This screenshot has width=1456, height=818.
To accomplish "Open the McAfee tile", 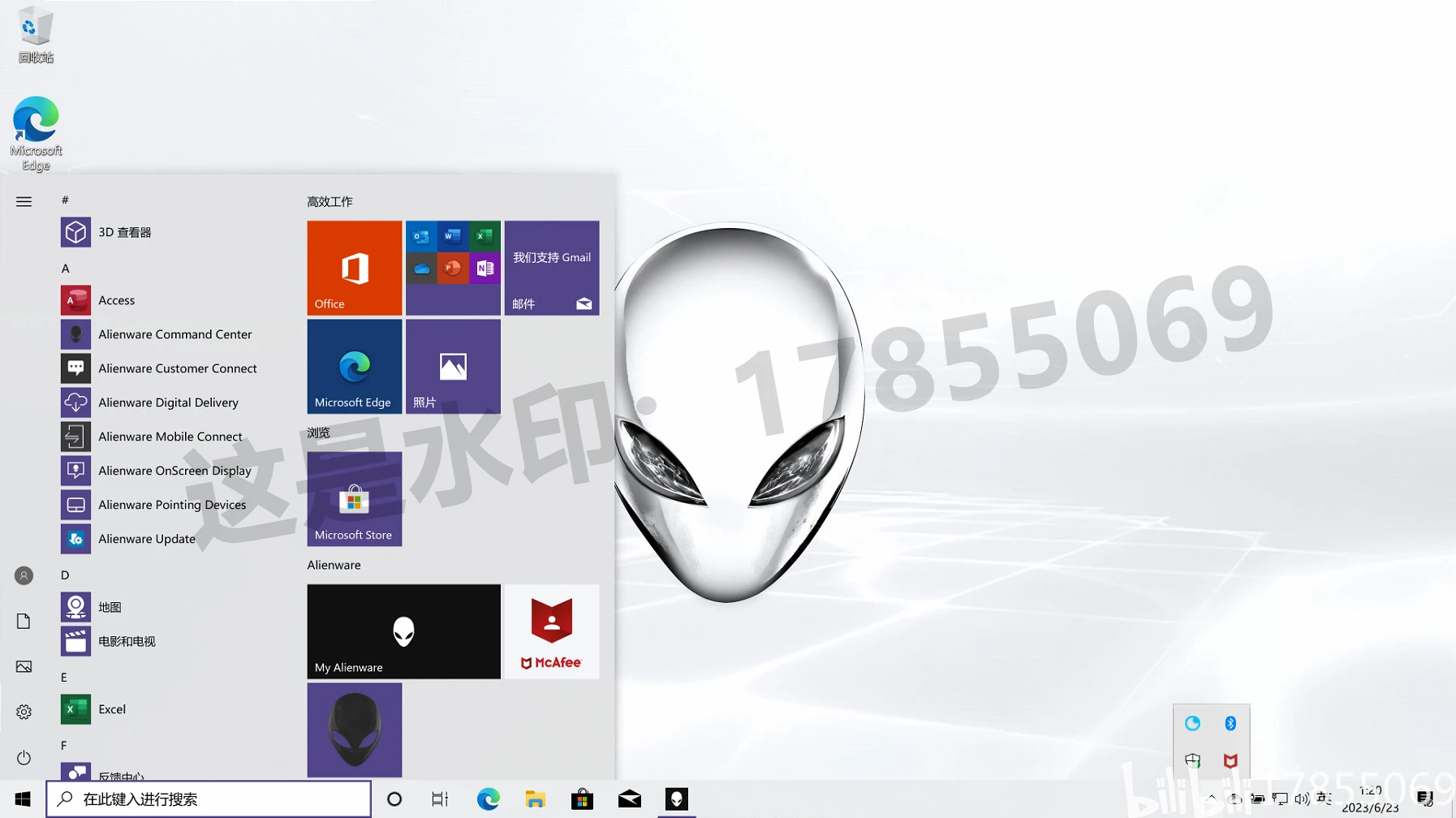I will [552, 631].
